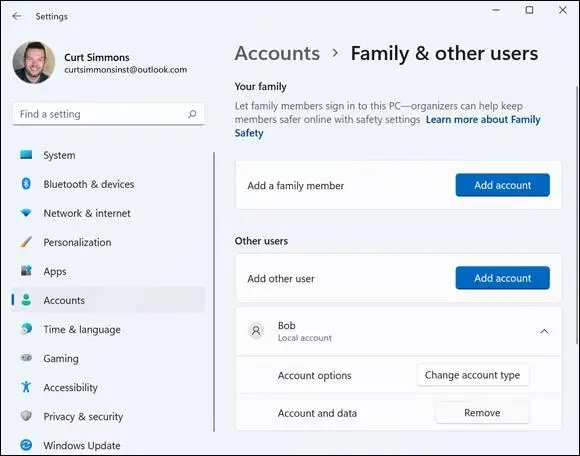
Task: Click the Network & internet wifi icon
Action: [26, 213]
